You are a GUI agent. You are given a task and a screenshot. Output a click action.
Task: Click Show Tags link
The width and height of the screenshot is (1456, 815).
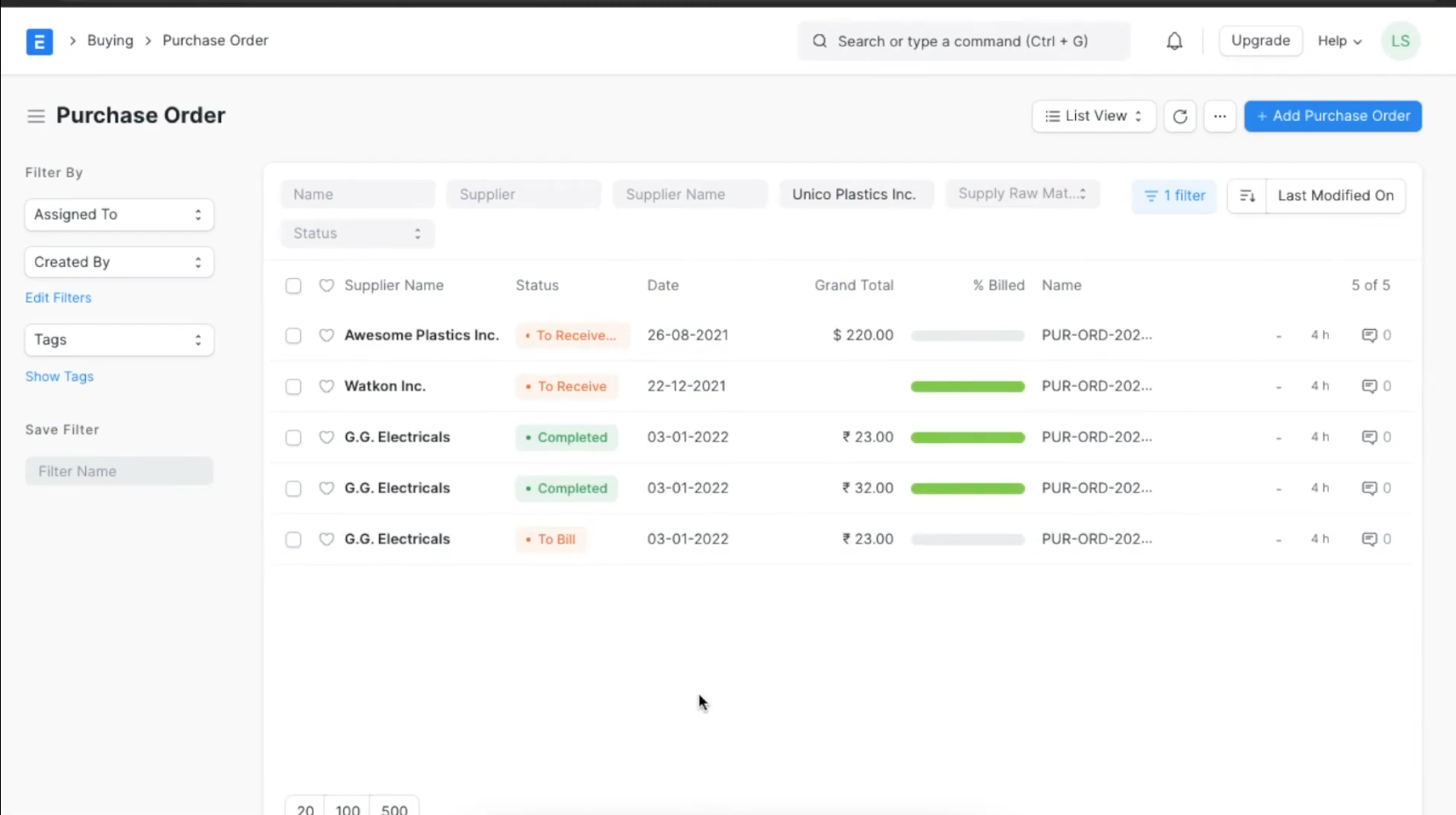point(59,376)
